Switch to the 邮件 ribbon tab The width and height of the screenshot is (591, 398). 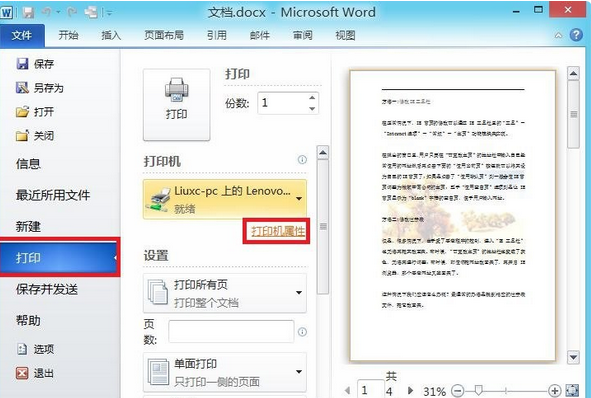pos(260,35)
